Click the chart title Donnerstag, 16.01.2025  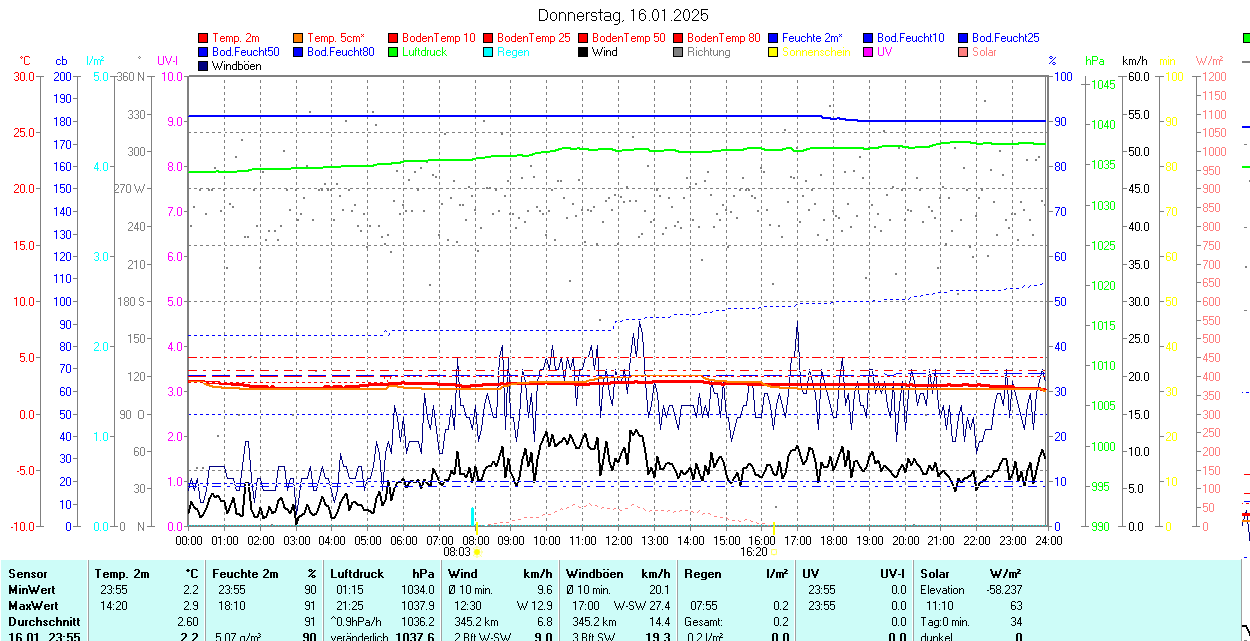tap(623, 15)
